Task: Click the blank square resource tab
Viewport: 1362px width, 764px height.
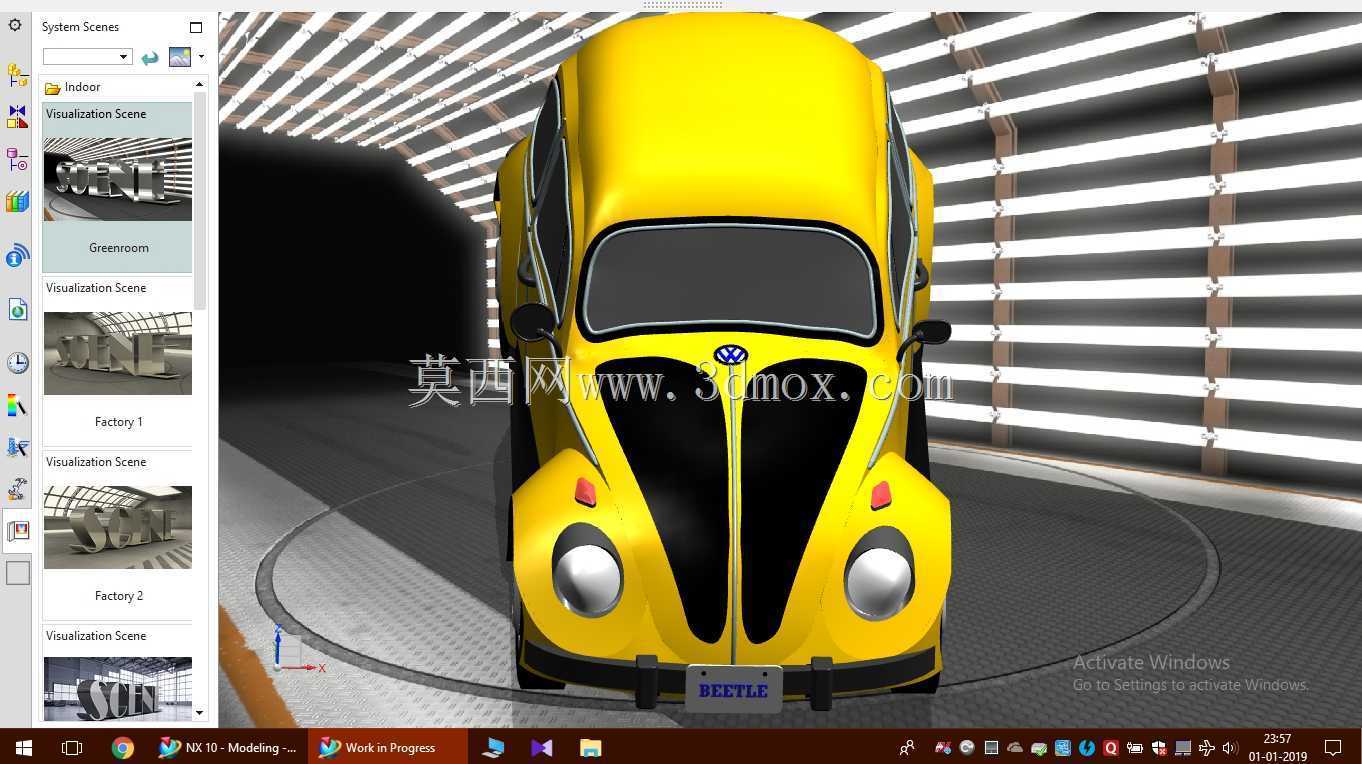Action: click(18, 573)
